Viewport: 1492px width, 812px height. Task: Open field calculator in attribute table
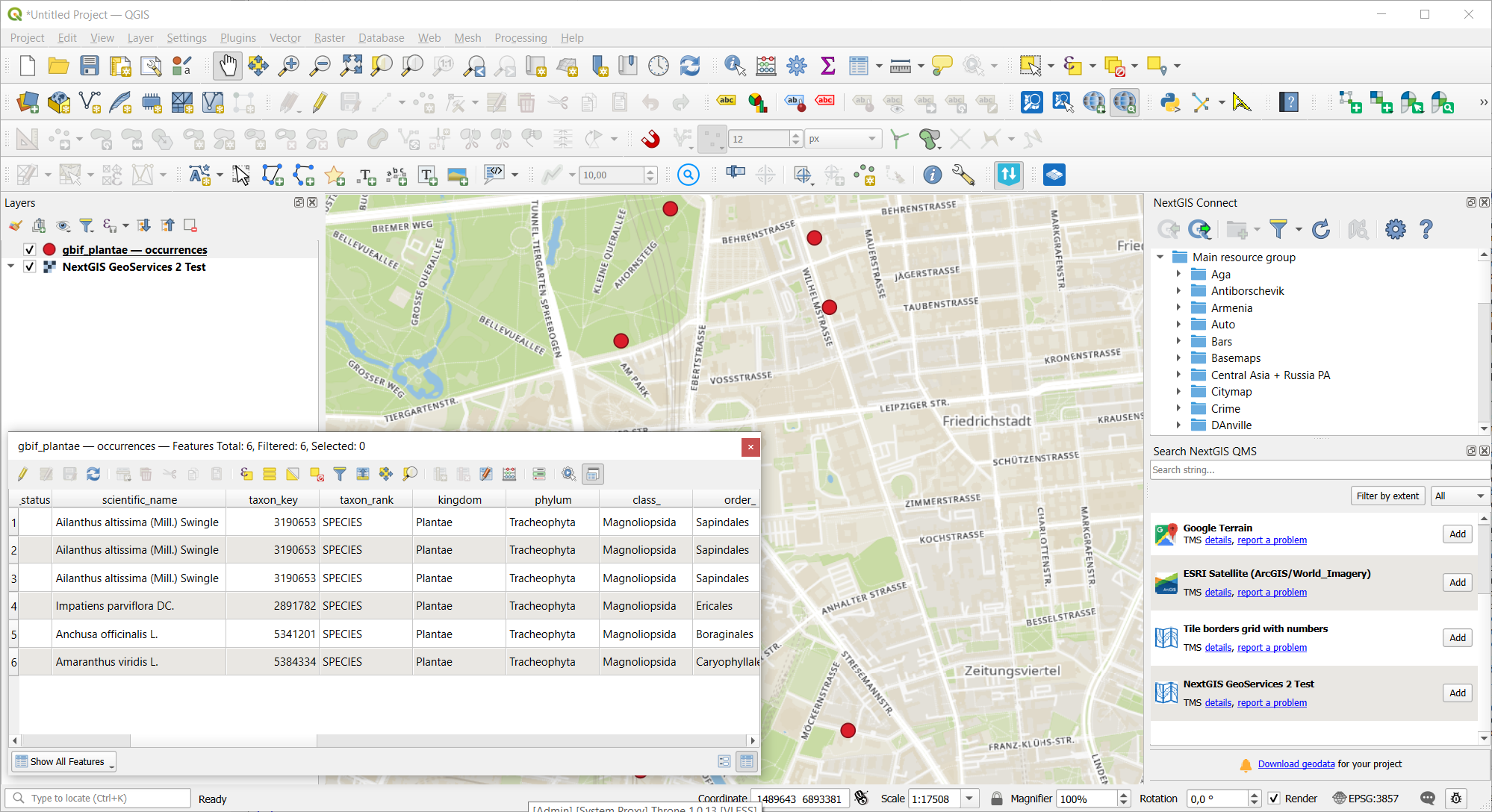pos(509,474)
